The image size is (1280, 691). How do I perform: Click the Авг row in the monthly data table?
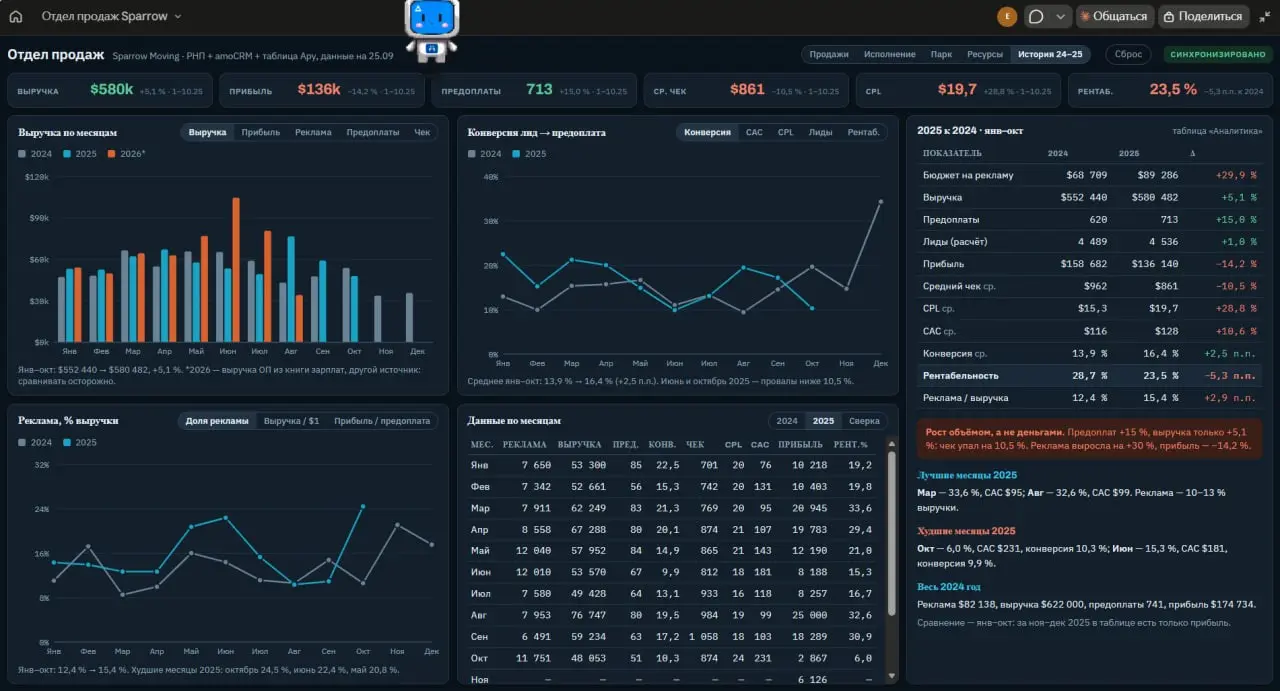click(x=674, y=615)
